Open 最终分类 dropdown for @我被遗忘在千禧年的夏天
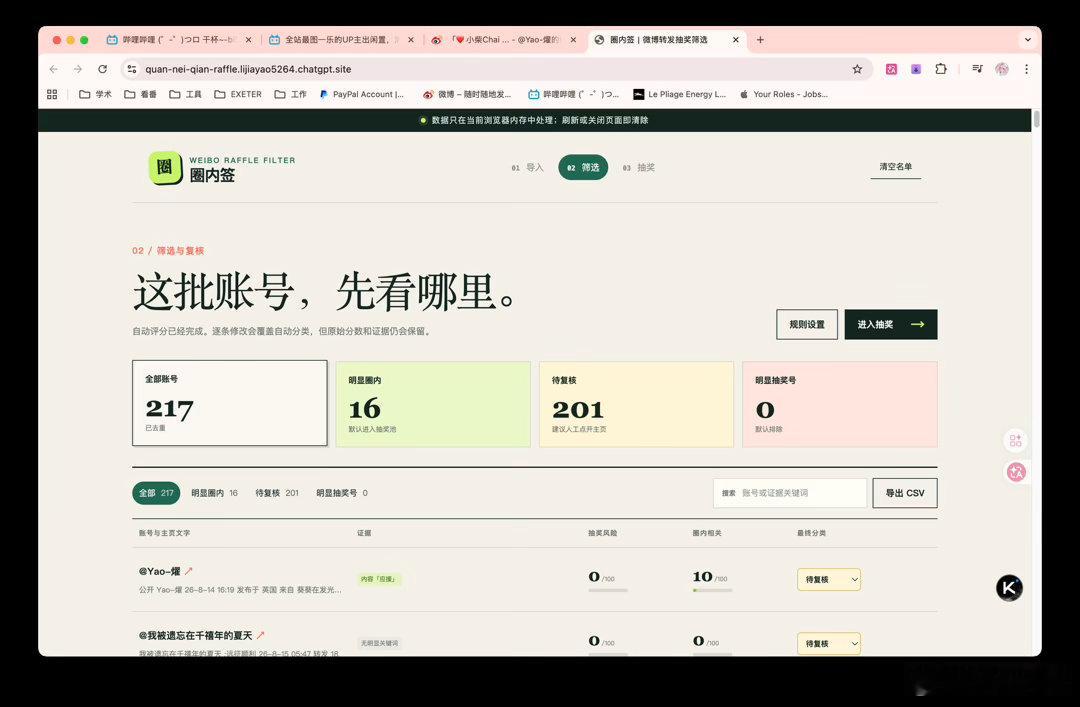This screenshot has width=1080, height=707. [x=829, y=644]
